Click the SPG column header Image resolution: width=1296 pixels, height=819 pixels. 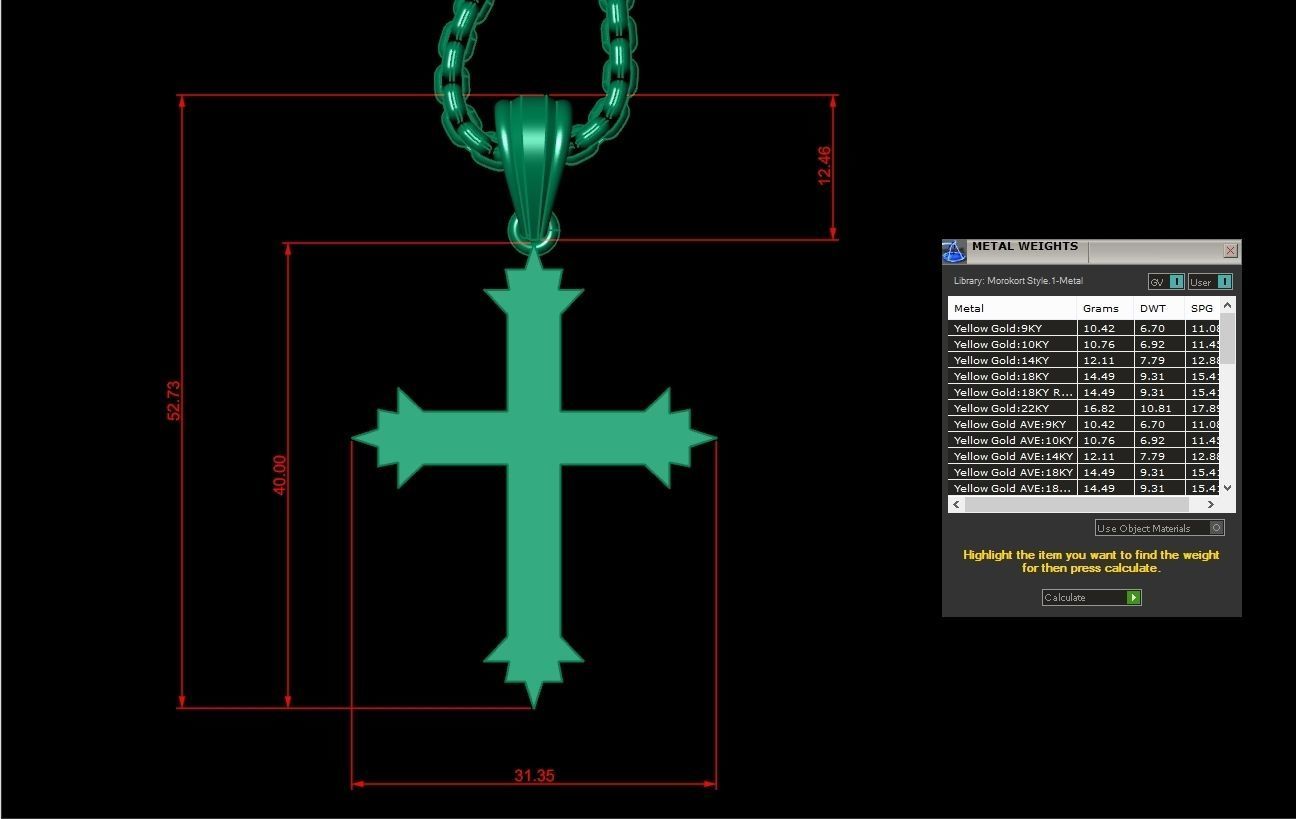coord(1202,308)
